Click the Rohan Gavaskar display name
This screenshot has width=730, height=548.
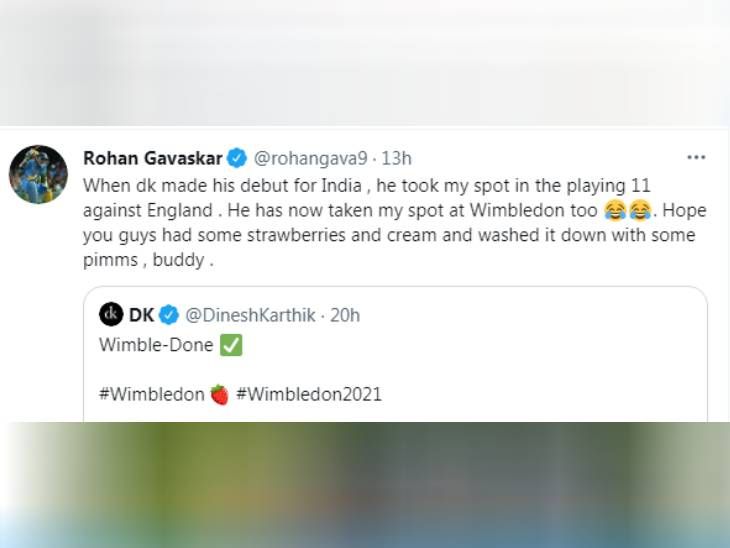point(153,158)
